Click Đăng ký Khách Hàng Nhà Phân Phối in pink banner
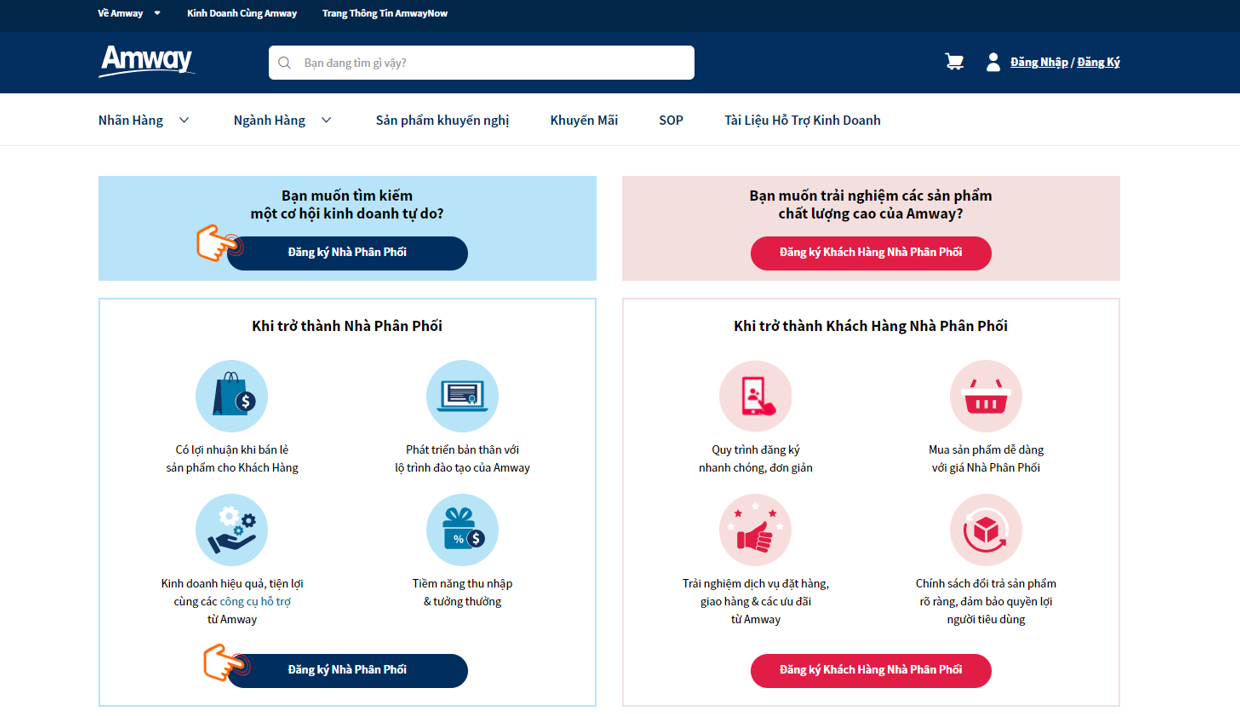Viewport: 1240px width, 716px height. click(x=871, y=253)
